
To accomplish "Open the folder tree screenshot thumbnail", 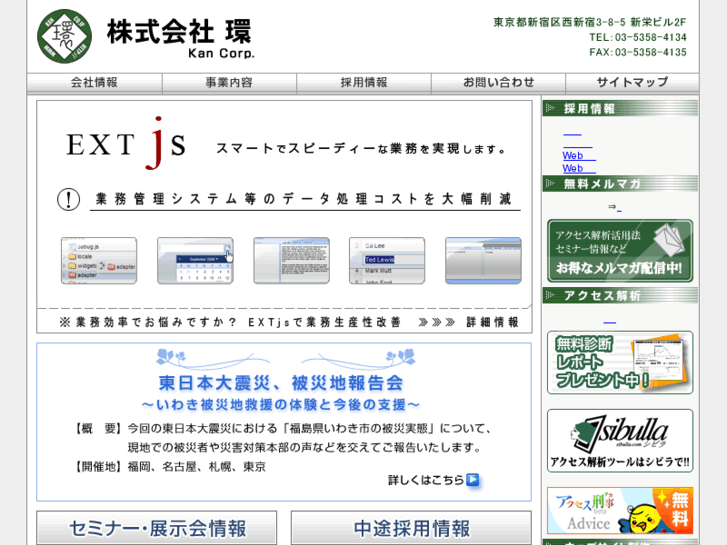I will coord(99,261).
